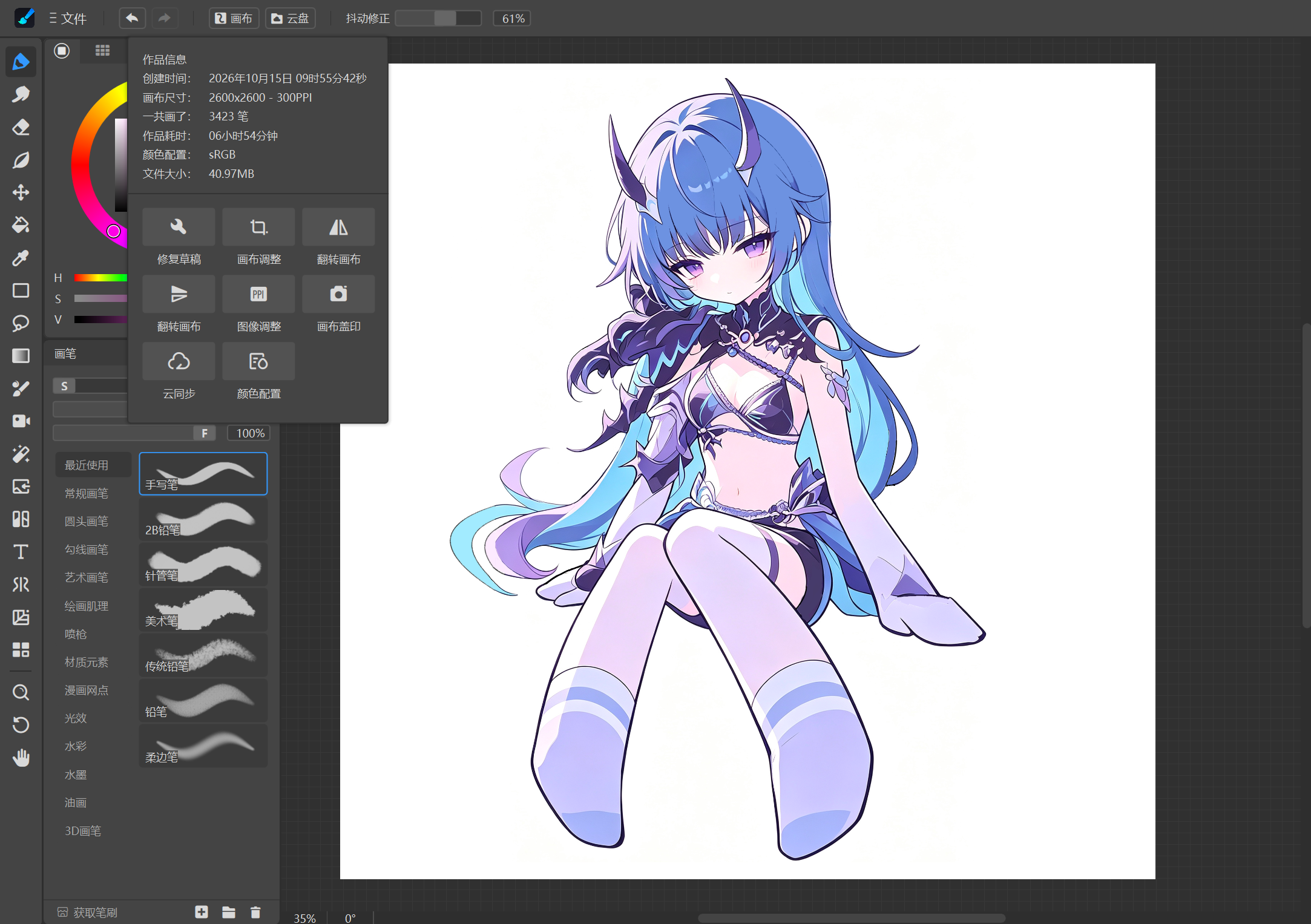Screen dimensions: 1311x924
Task: Add new brush with plus icon
Action: click(202, 912)
